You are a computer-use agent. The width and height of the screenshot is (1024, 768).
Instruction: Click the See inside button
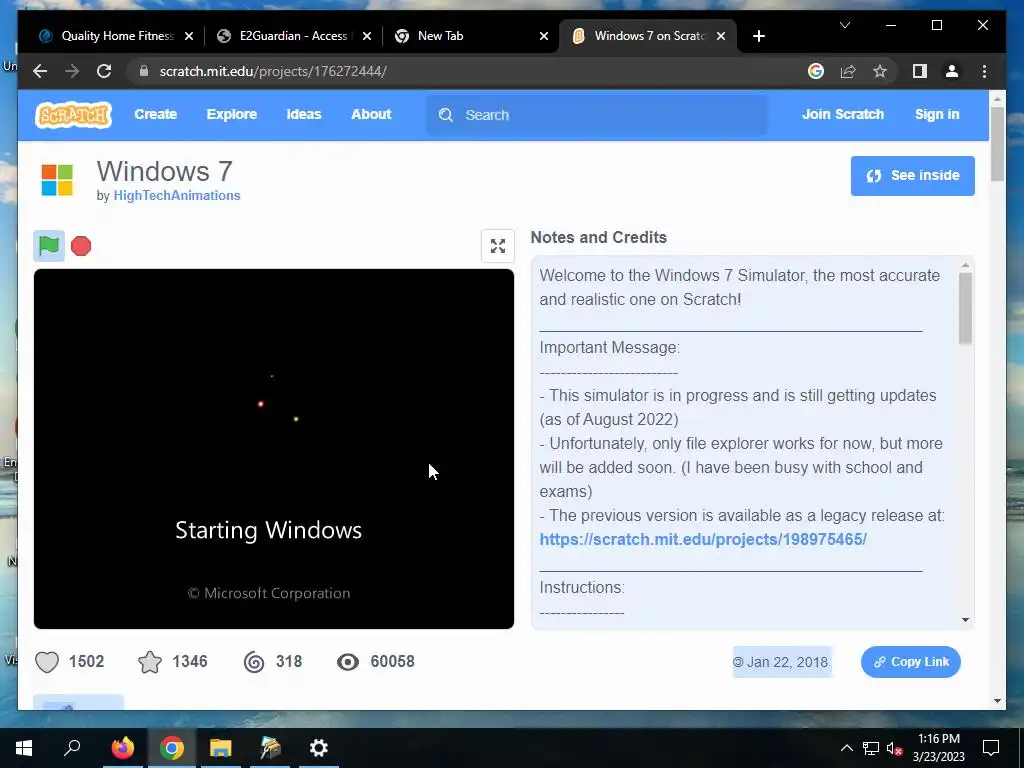912,176
